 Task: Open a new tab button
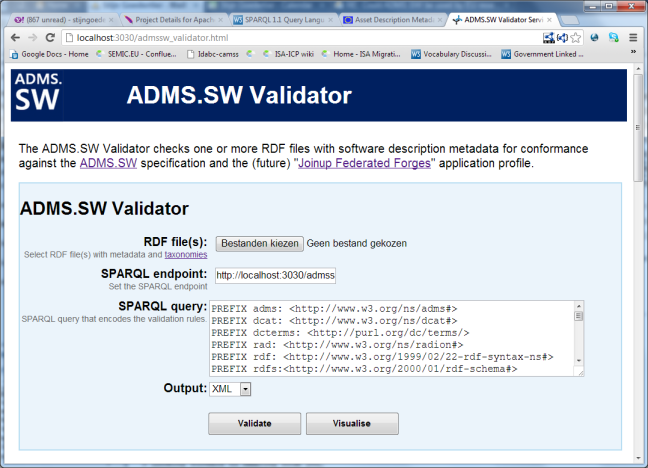point(569,20)
